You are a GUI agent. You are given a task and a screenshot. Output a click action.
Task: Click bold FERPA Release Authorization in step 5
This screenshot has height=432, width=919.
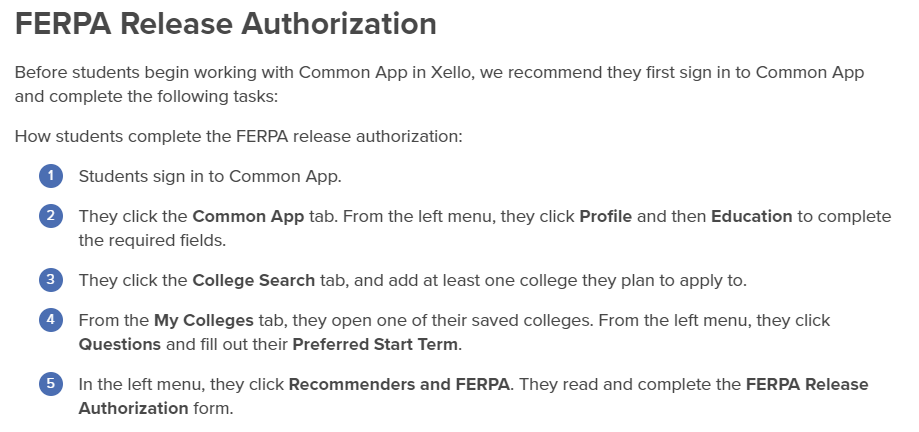pyautogui.click(x=474, y=396)
